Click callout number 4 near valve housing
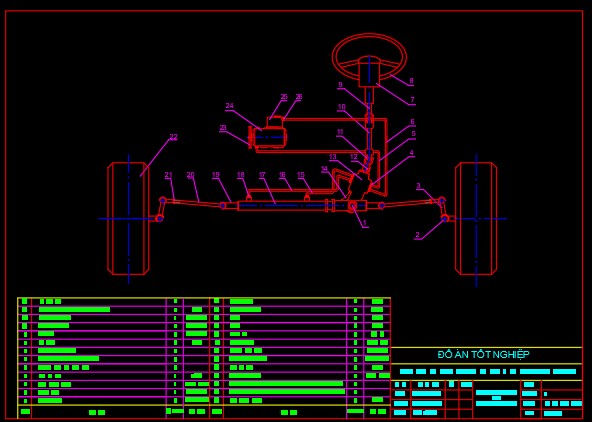Image resolution: width=592 pixels, height=422 pixels. click(x=412, y=153)
